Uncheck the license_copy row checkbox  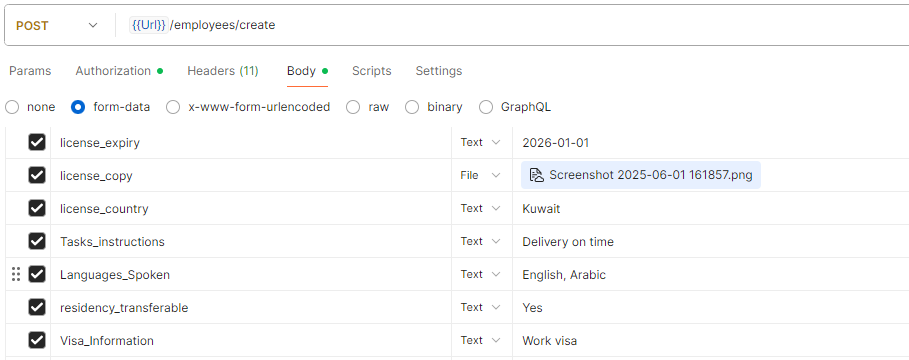[37, 175]
